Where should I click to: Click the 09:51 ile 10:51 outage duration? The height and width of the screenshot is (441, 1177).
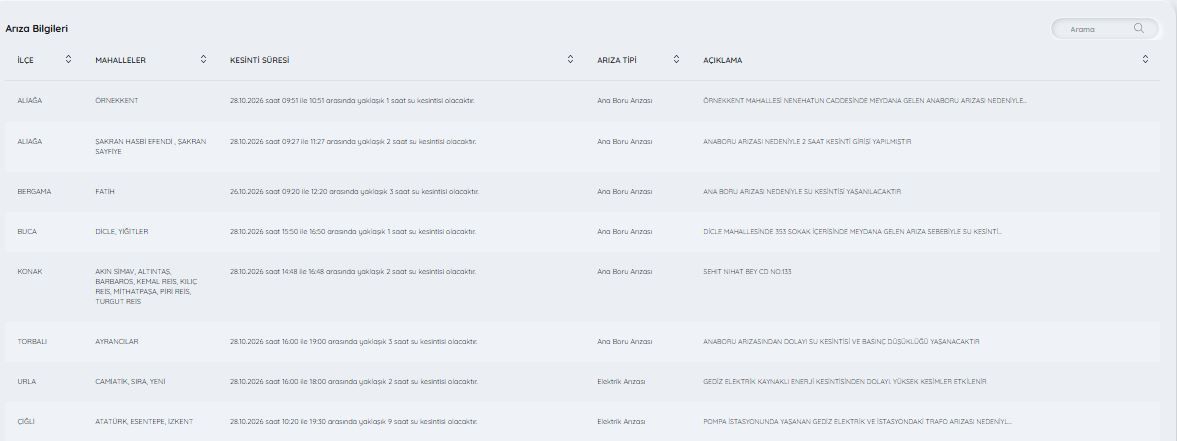(352, 100)
